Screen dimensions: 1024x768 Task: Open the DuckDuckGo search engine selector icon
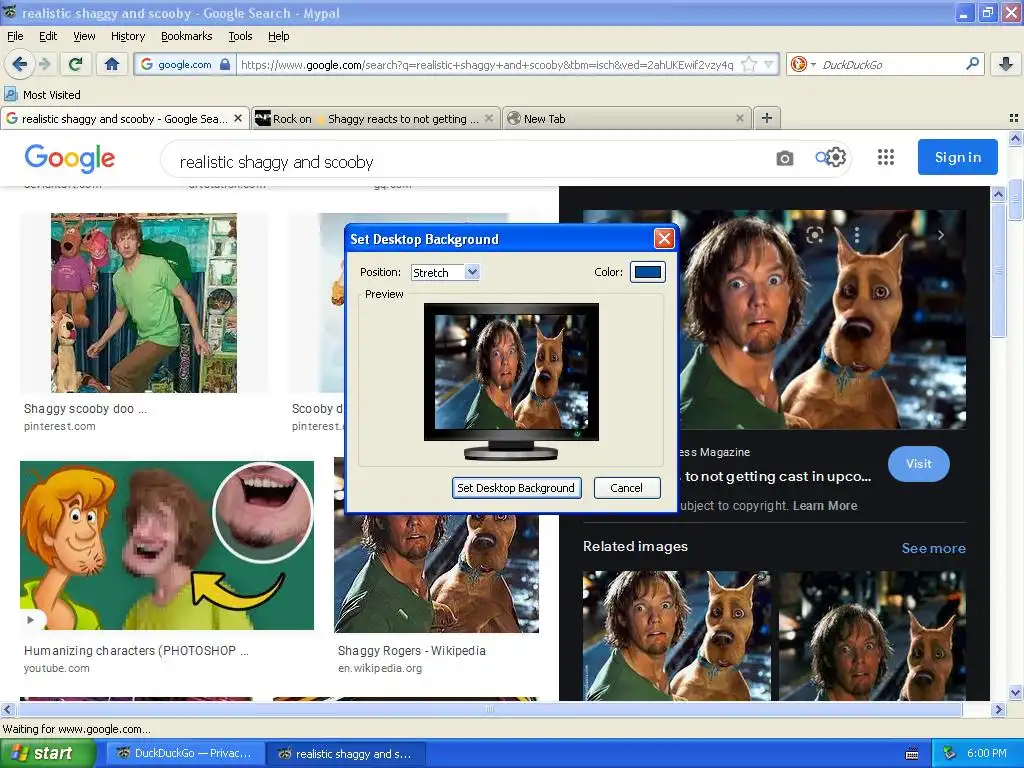point(803,64)
